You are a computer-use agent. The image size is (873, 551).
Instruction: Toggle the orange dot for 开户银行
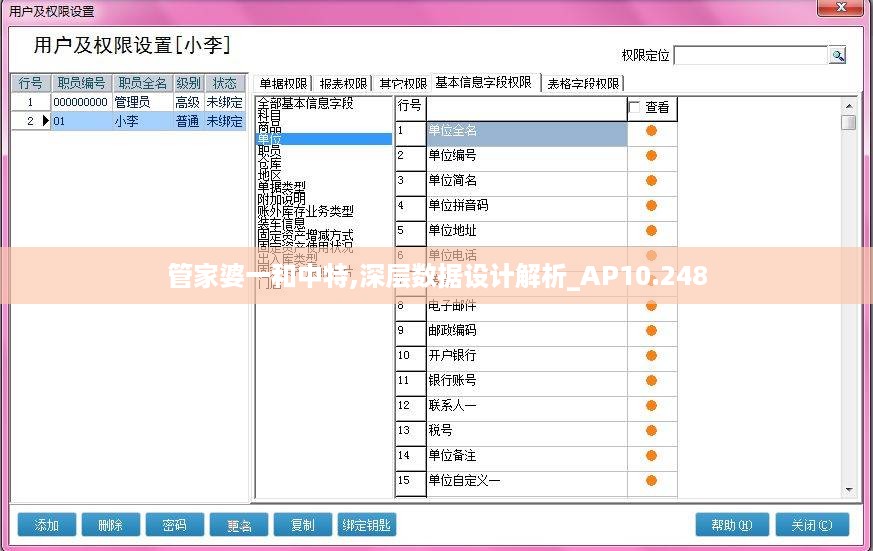[x=651, y=355]
